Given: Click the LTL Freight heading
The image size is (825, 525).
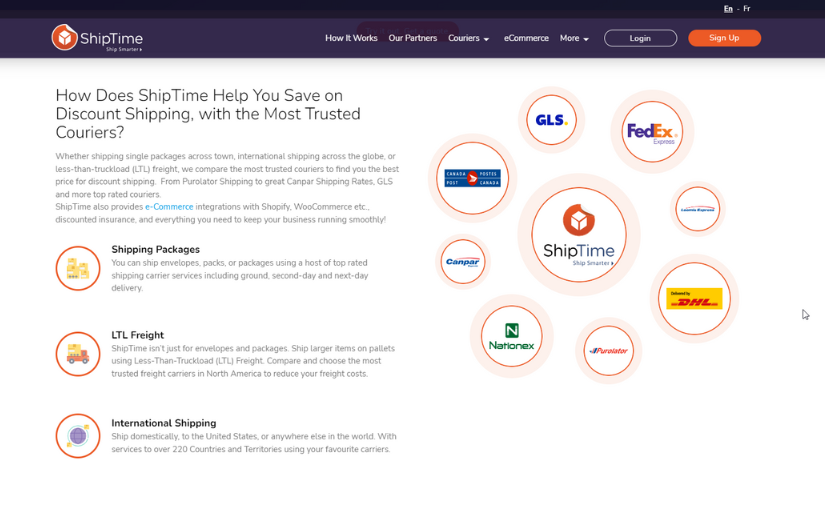Looking at the screenshot, I should pos(137,335).
